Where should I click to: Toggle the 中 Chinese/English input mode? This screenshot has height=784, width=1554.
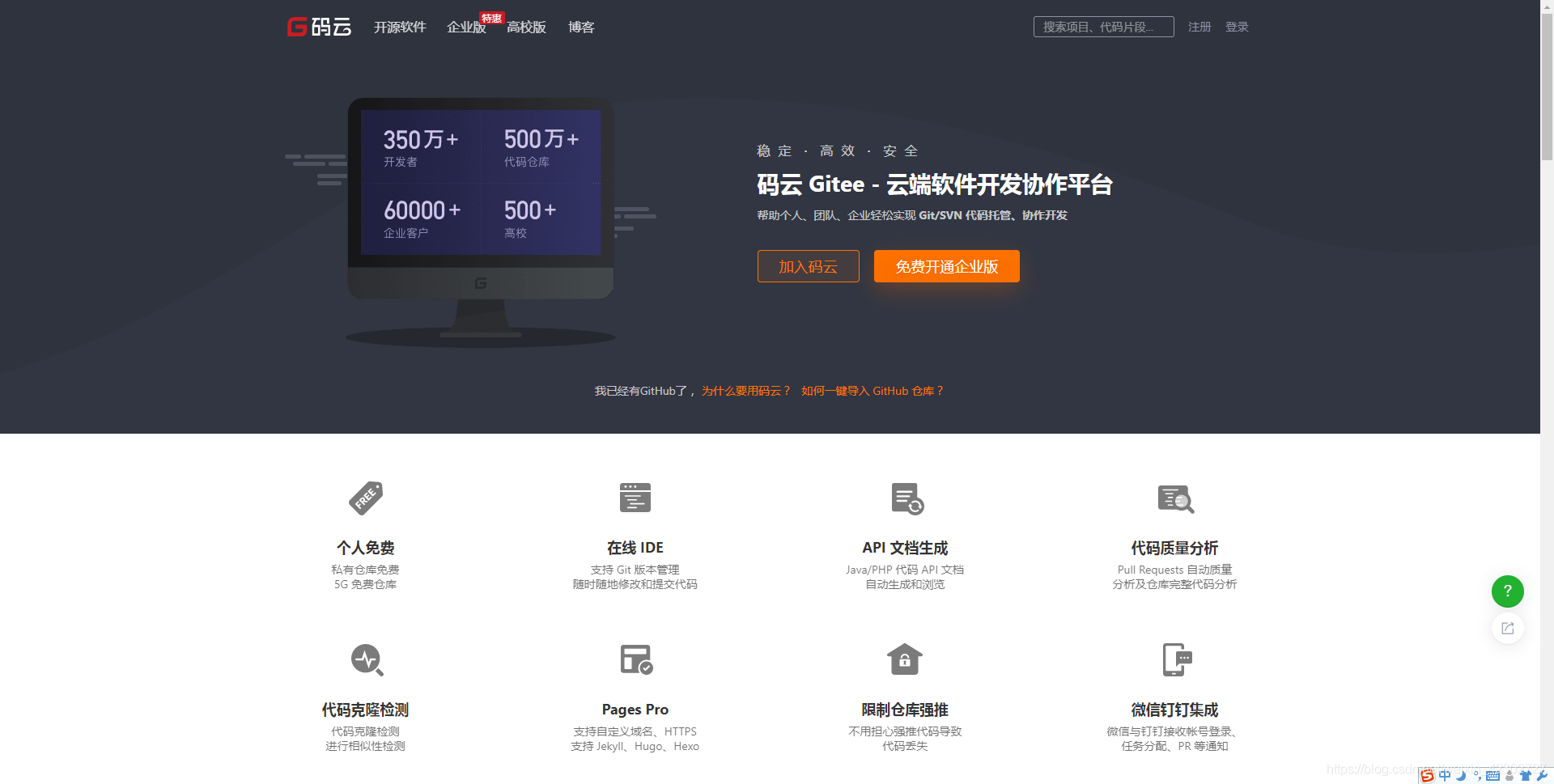[1445, 775]
